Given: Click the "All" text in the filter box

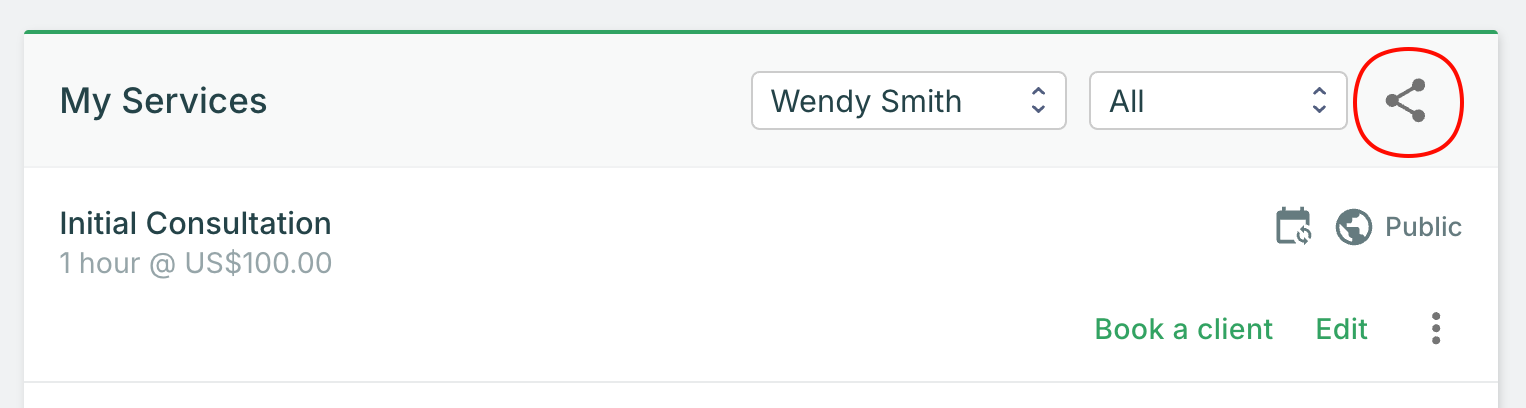Looking at the screenshot, I should click(1127, 101).
